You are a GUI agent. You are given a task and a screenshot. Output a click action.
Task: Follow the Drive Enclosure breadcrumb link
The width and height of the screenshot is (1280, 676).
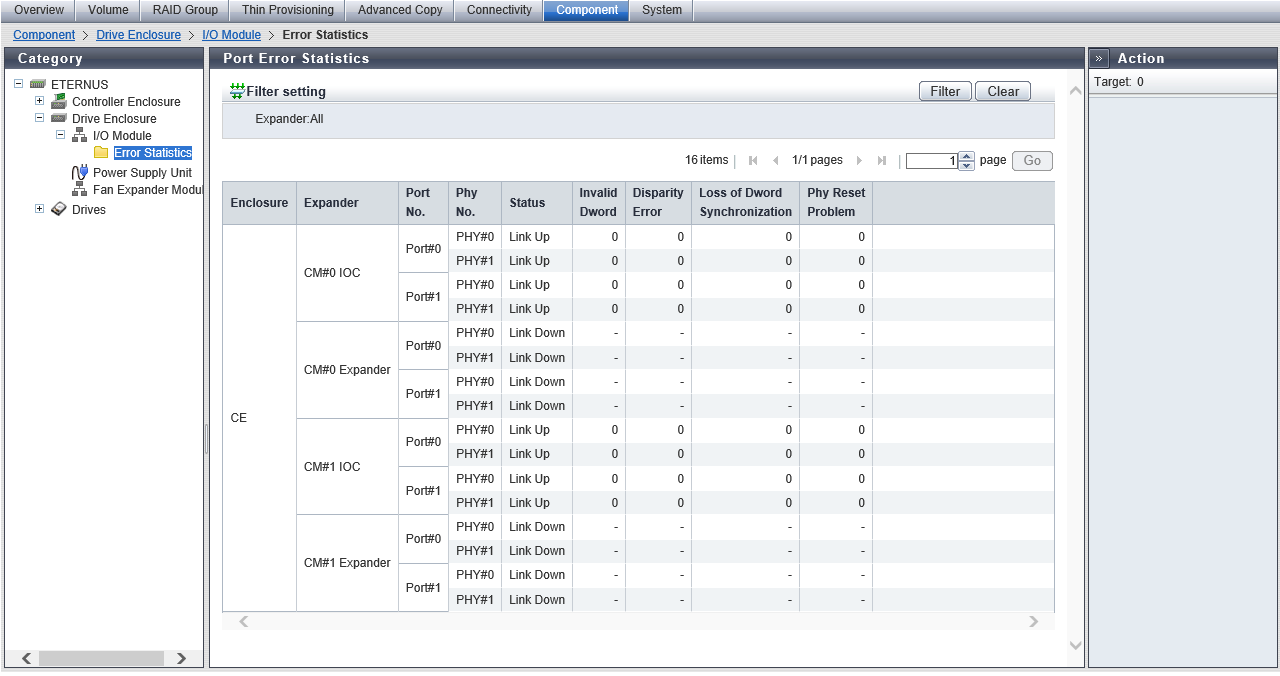[138, 35]
